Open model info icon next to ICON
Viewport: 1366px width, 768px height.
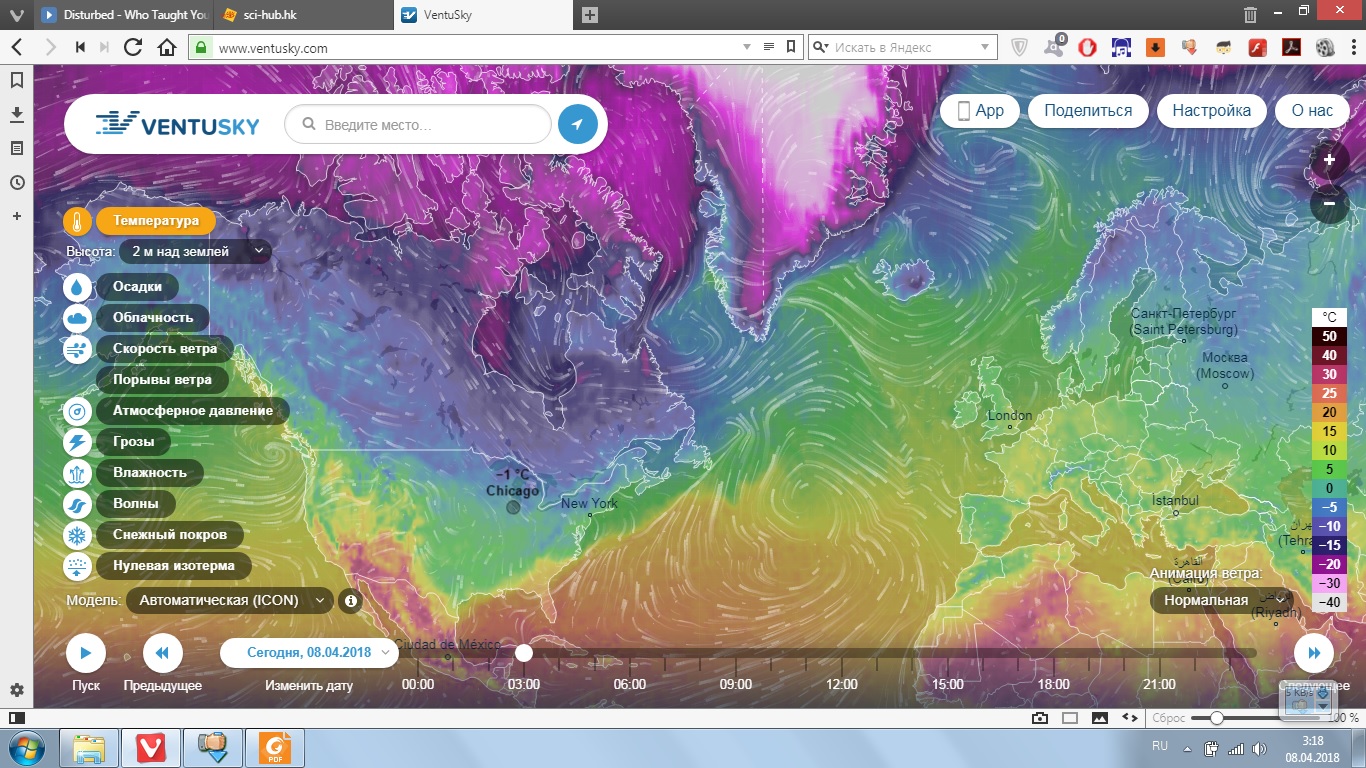(x=350, y=601)
